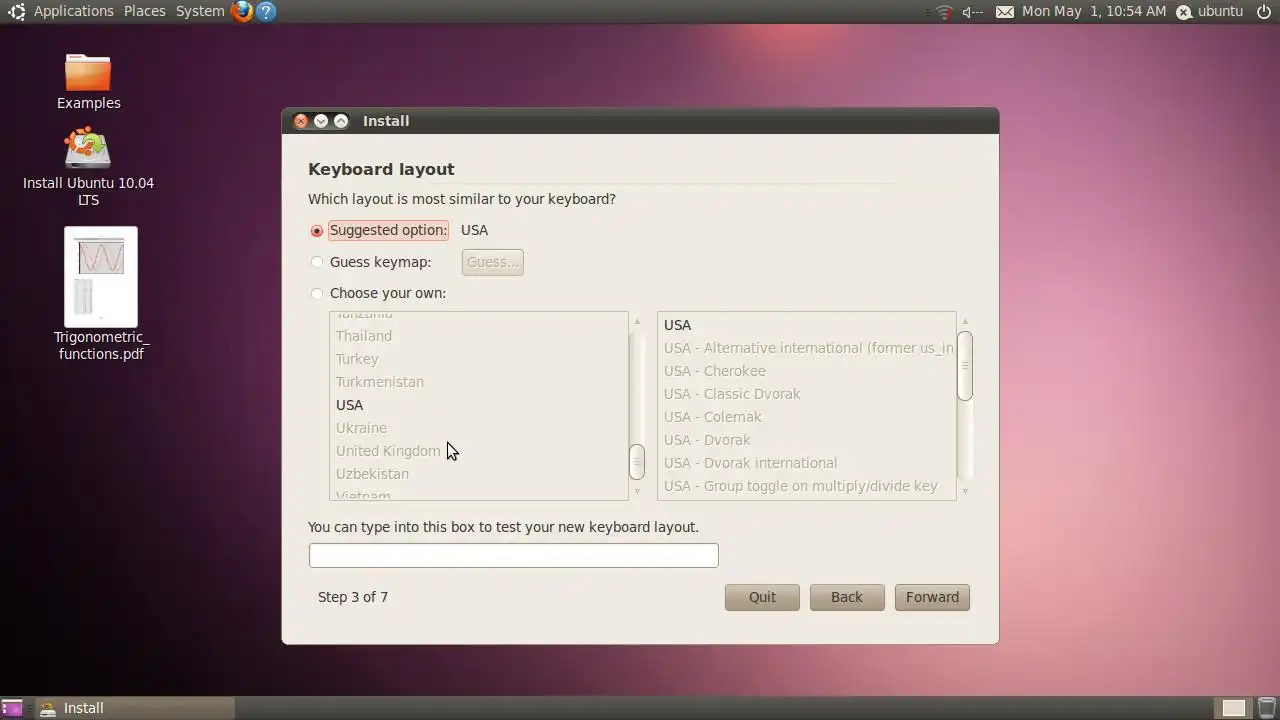
Task: Click country list scroll up arrow
Action: [637, 321]
